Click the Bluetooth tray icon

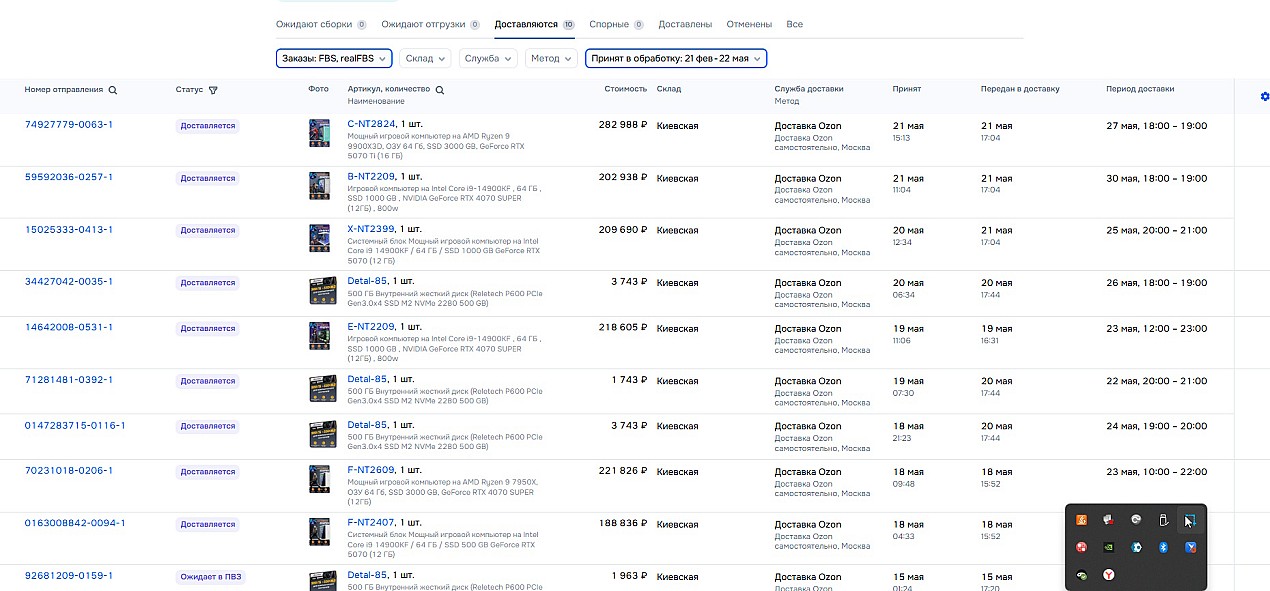coord(1164,547)
